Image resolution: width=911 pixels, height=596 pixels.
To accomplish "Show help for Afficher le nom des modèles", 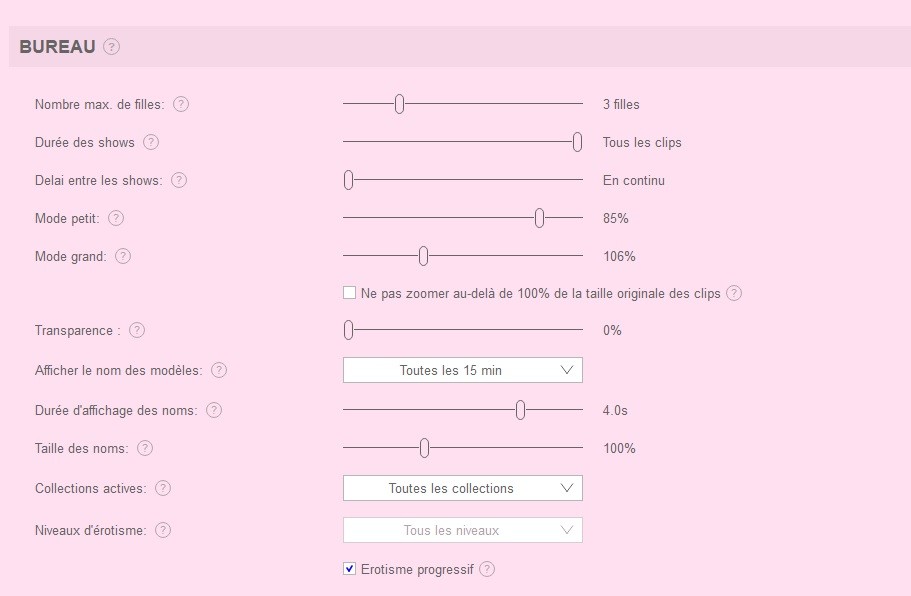I will pyautogui.click(x=219, y=370).
